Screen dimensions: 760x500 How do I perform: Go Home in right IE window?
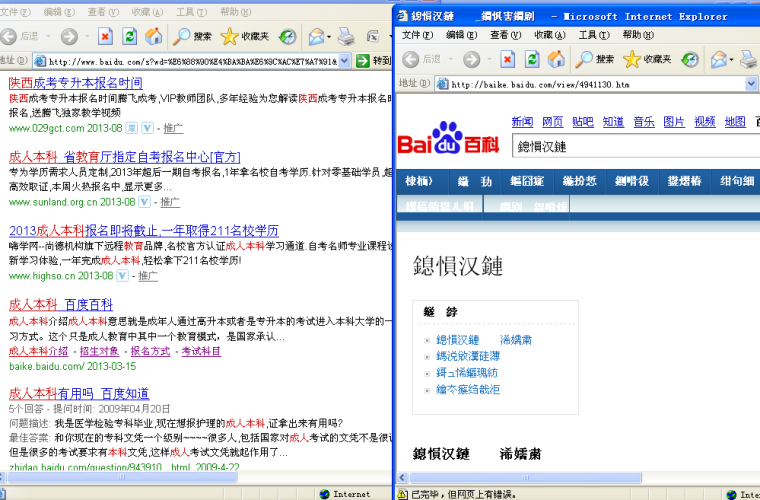click(556, 59)
